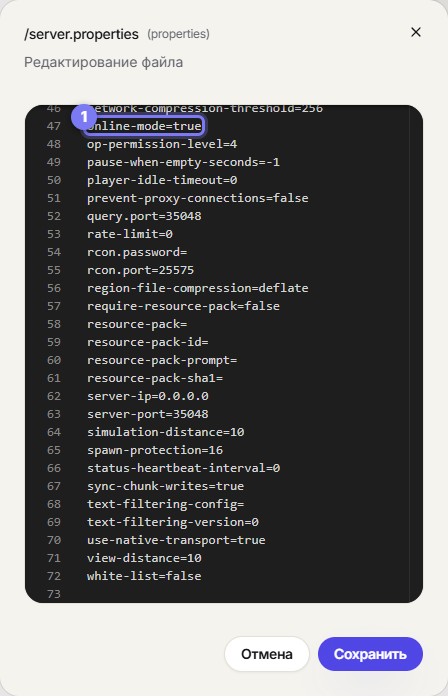Click the server-port=35048 line
The image size is (448, 696).
(147, 414)
